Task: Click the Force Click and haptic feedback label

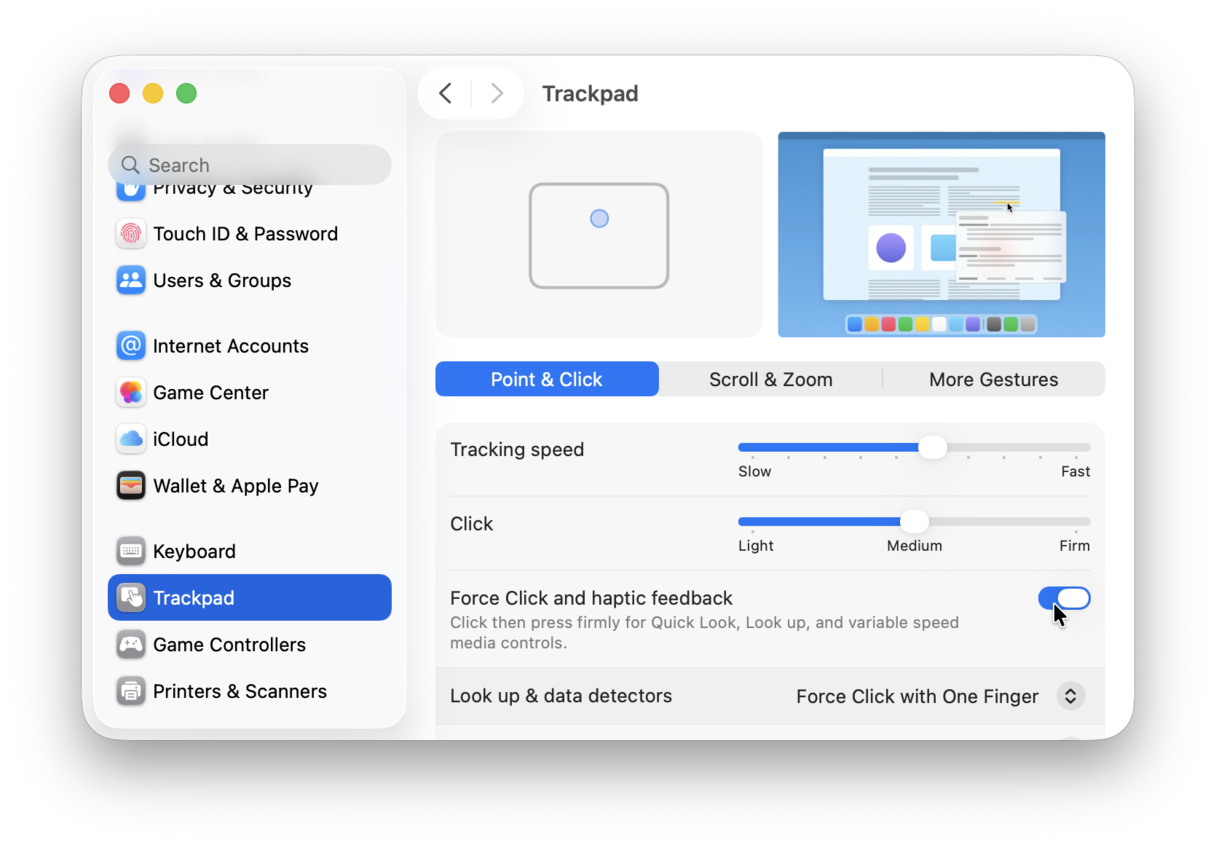Action: pyautogui.click(x=591, y=598)
